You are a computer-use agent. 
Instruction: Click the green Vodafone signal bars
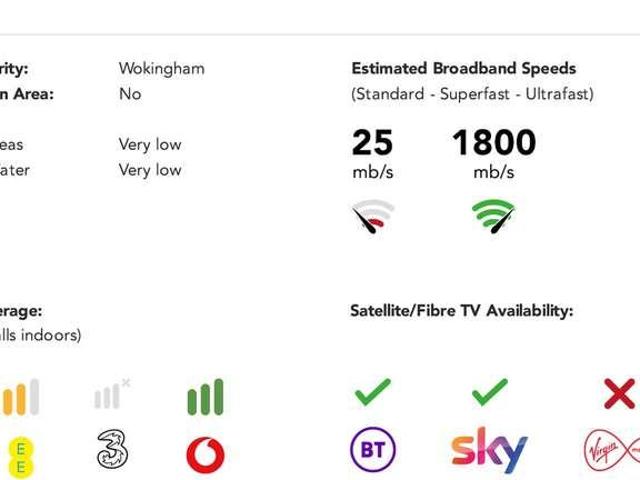coord(205,397)
